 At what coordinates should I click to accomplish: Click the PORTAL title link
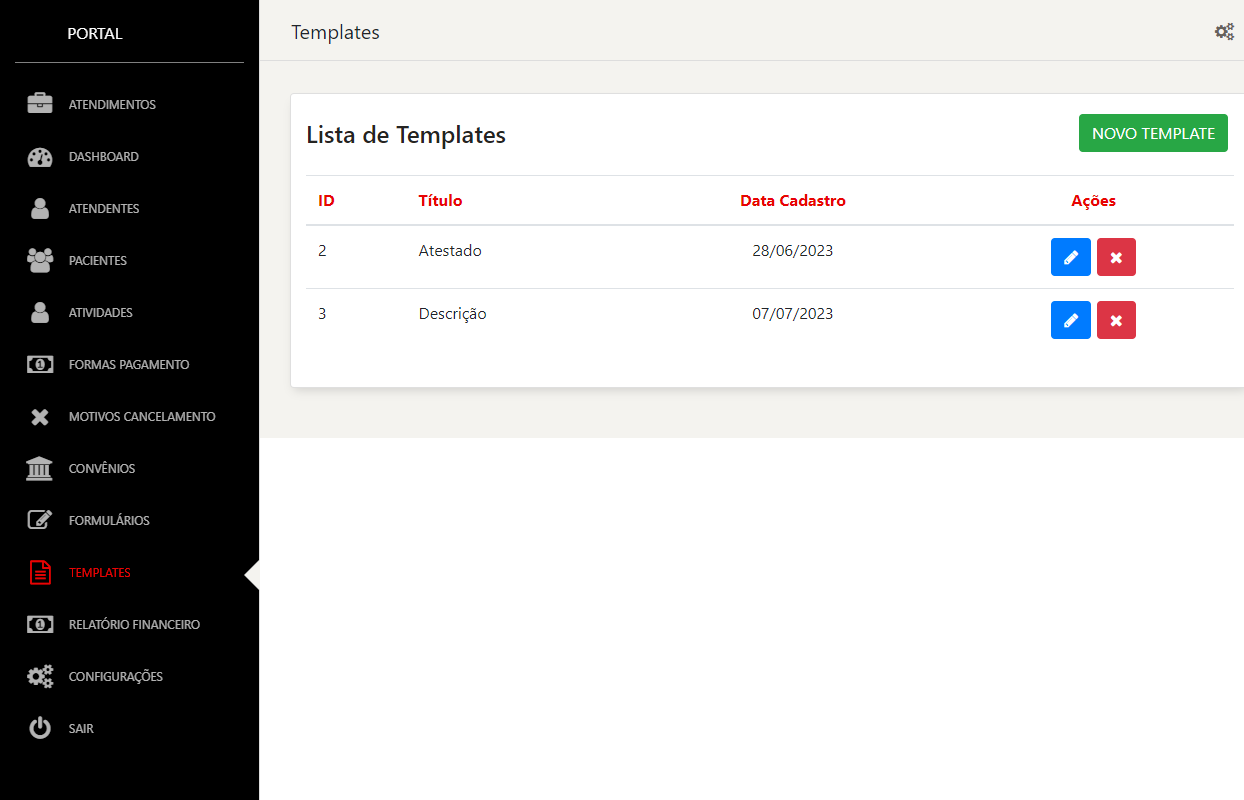[x=95, y=34]
